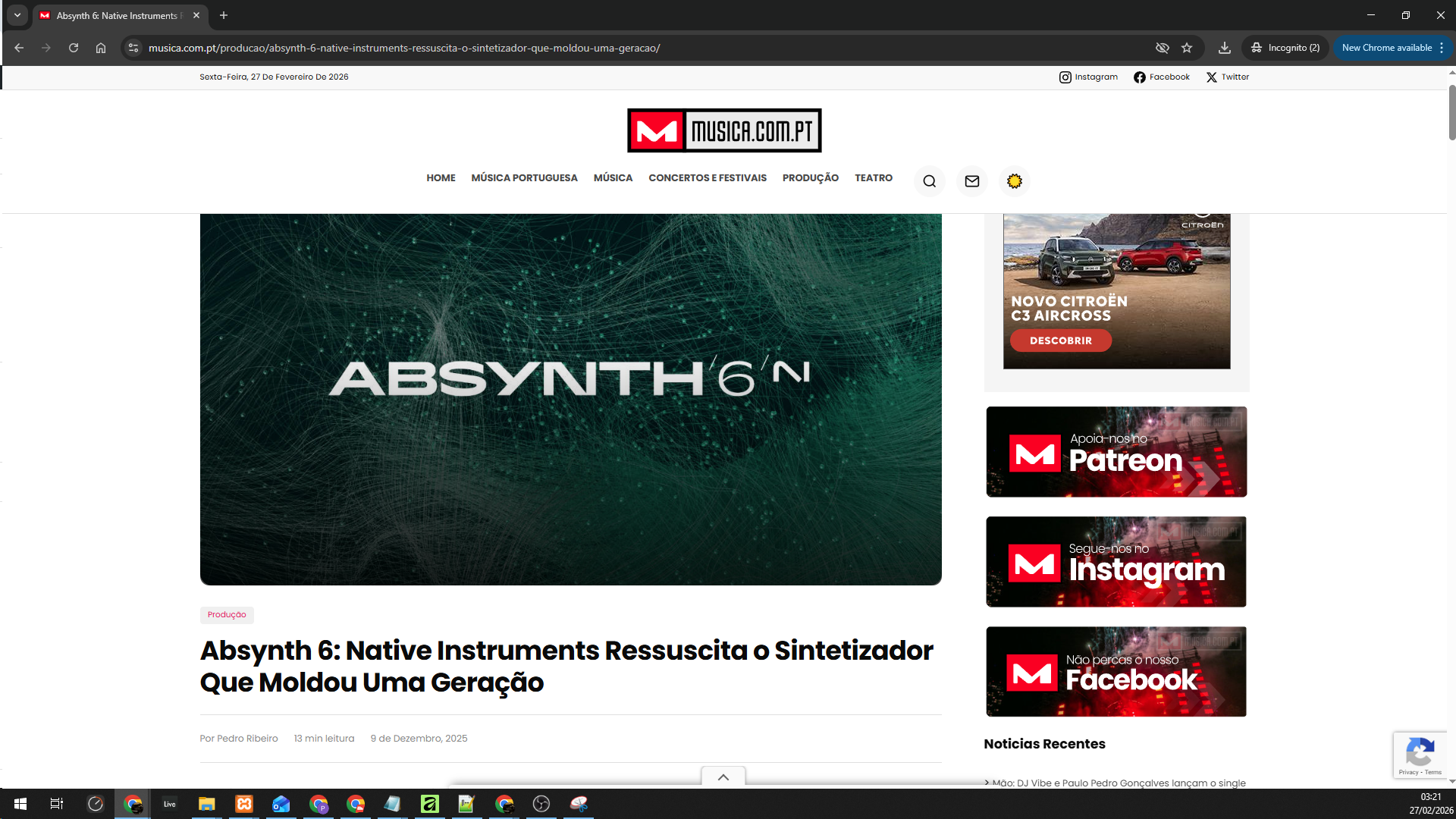Image resolution: width=1456 pixels, height=819 pixels.
Task: Click the Incognito (2) indicator
Action: [1285, 48]
